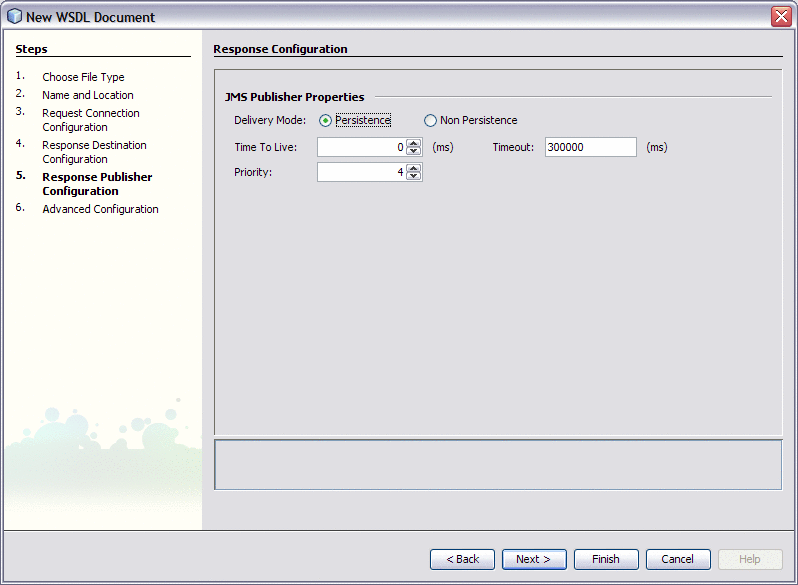
Task: Click the 'Name and Location' step
Action: pos(88,95)
